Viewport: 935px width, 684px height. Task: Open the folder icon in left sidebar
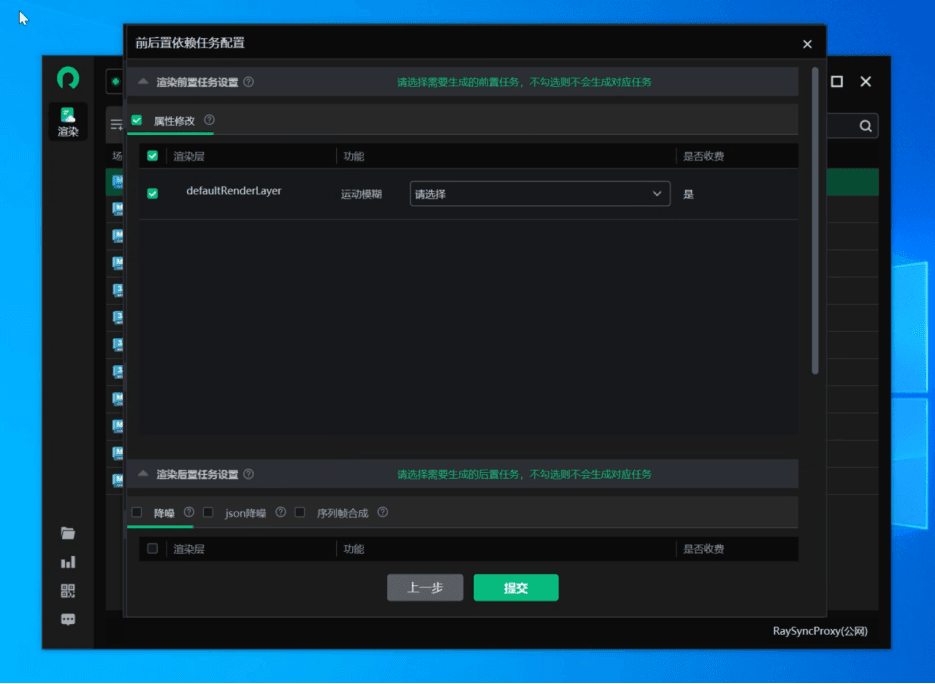click(x=68, y=533)
